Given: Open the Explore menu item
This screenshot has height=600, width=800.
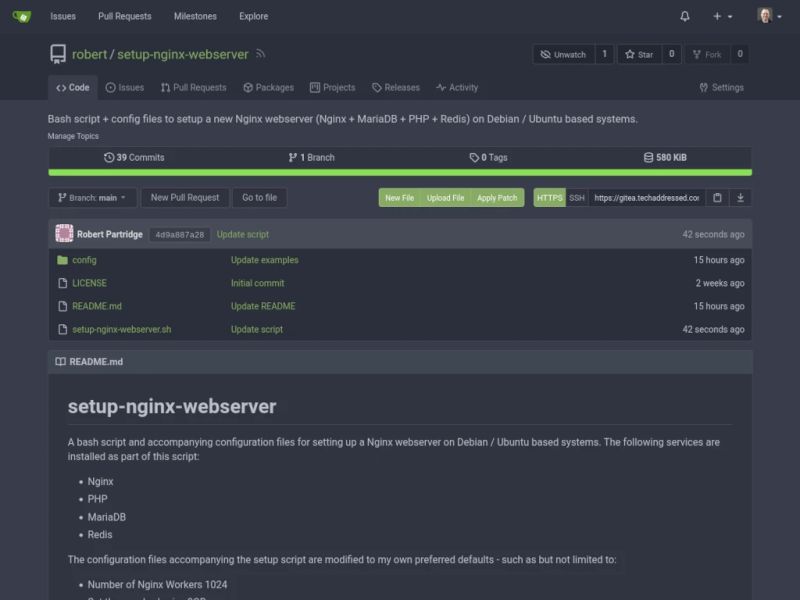Looking at the screenshot, I should [253, 16].
